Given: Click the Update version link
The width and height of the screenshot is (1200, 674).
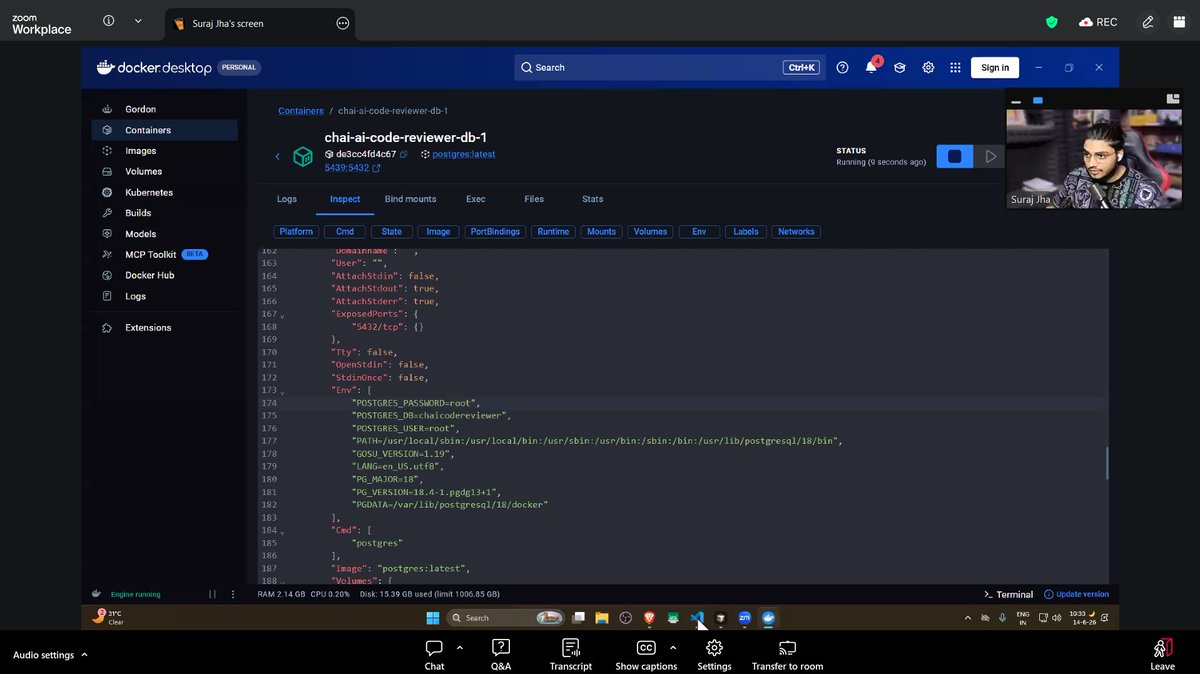Looking at the screenshot, I should tap(1076, 594).
